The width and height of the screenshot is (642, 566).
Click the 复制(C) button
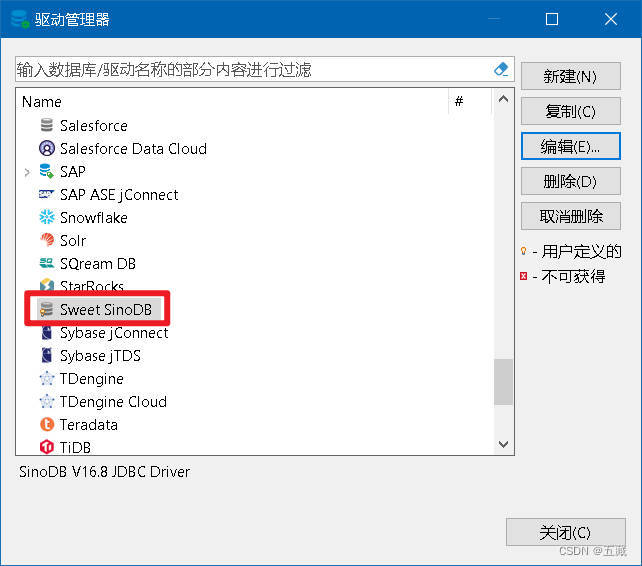click(x=571, y=111)
